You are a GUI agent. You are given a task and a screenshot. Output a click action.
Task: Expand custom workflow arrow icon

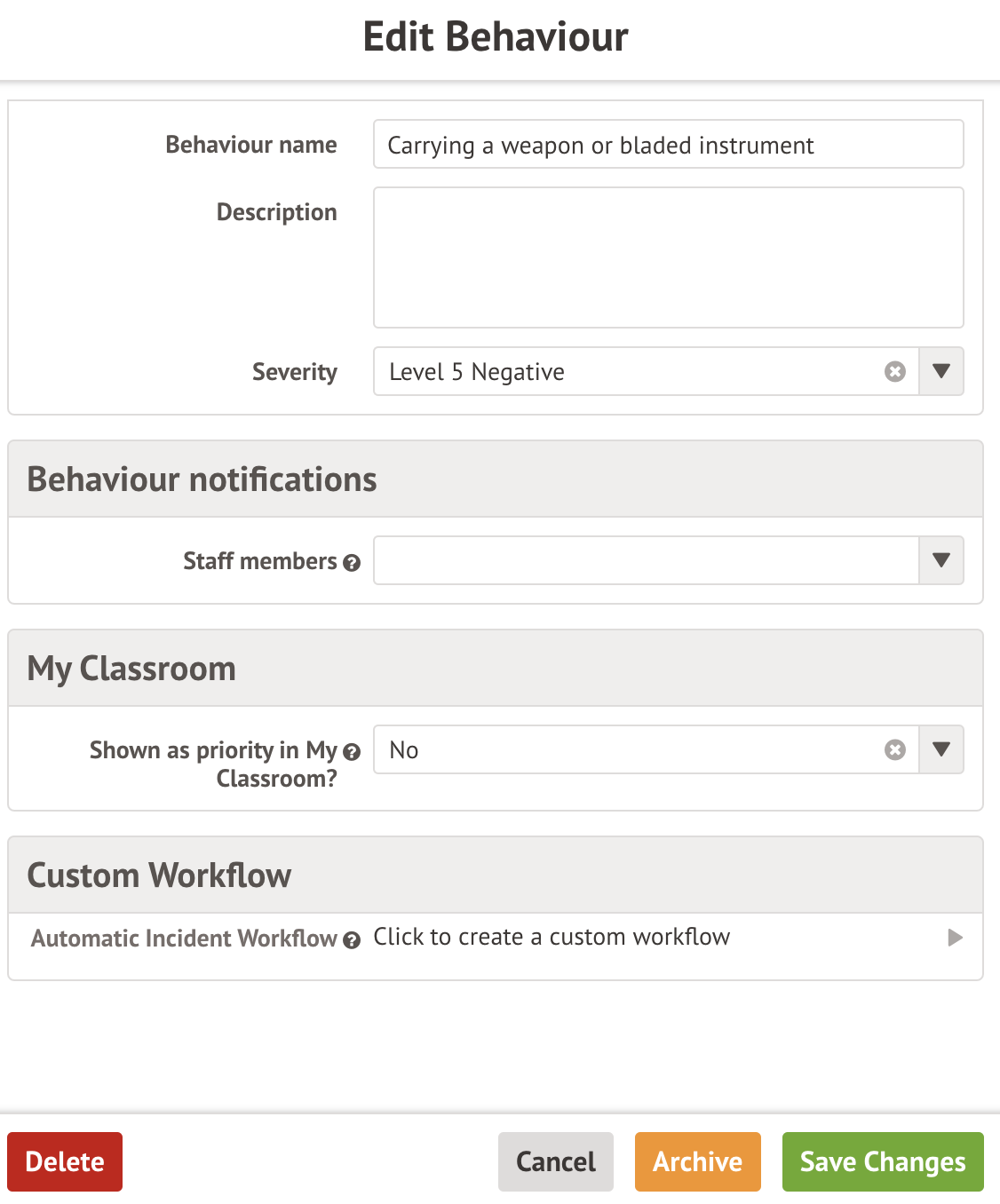(x=955, y=938)
